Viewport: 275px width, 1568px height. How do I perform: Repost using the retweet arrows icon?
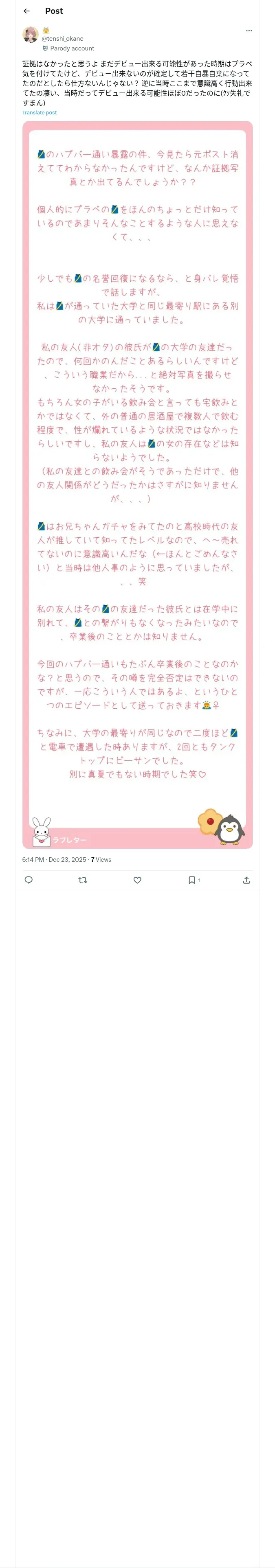pyautogui.click(x=83, y=880)
